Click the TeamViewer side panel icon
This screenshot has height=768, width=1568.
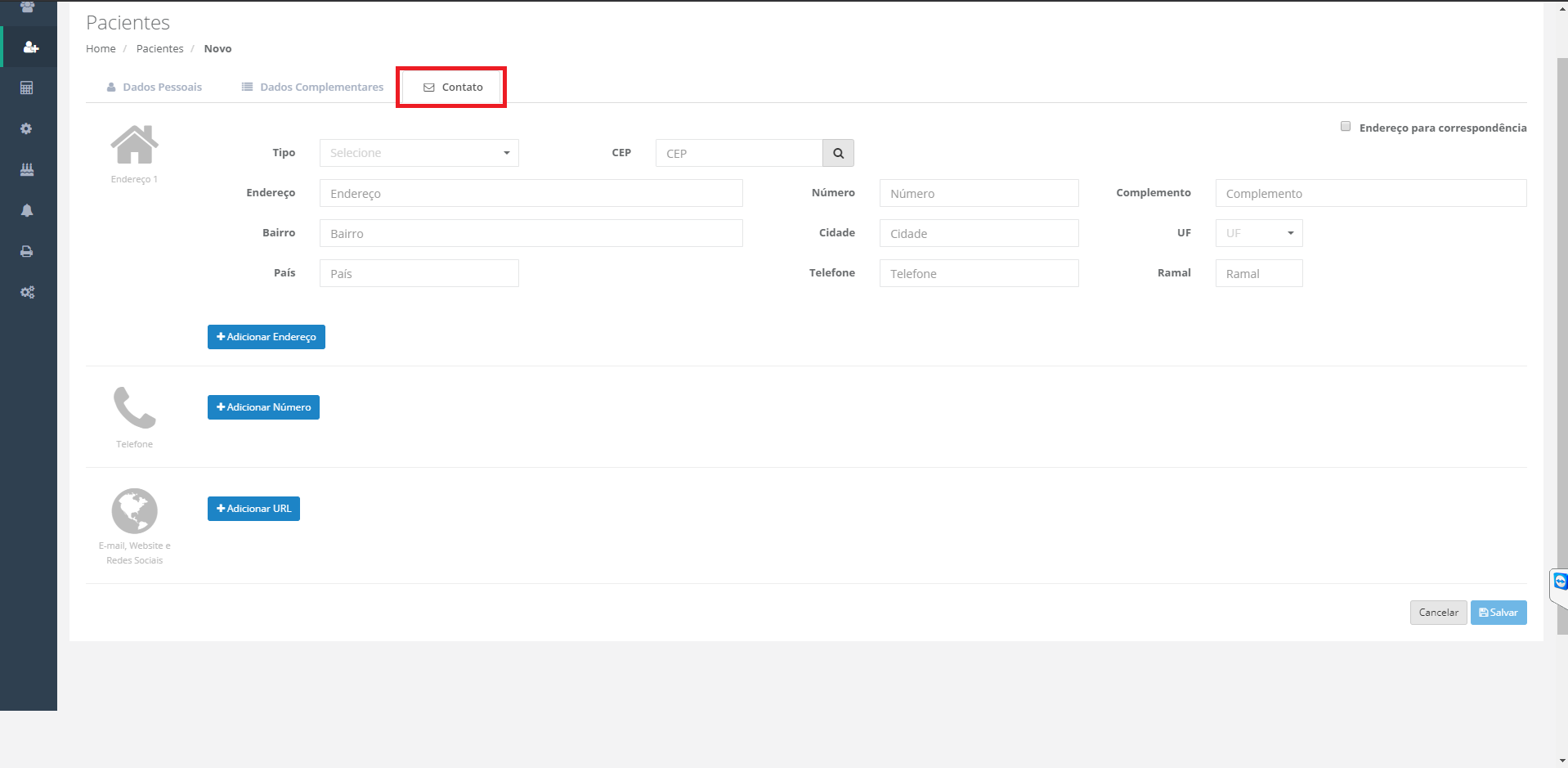pos(1560,582)
